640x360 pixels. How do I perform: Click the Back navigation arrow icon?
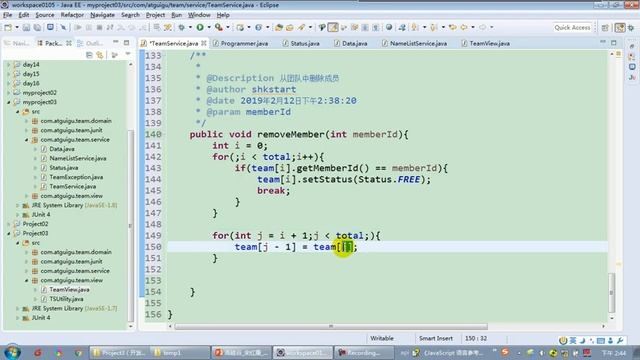pos(464,27)
